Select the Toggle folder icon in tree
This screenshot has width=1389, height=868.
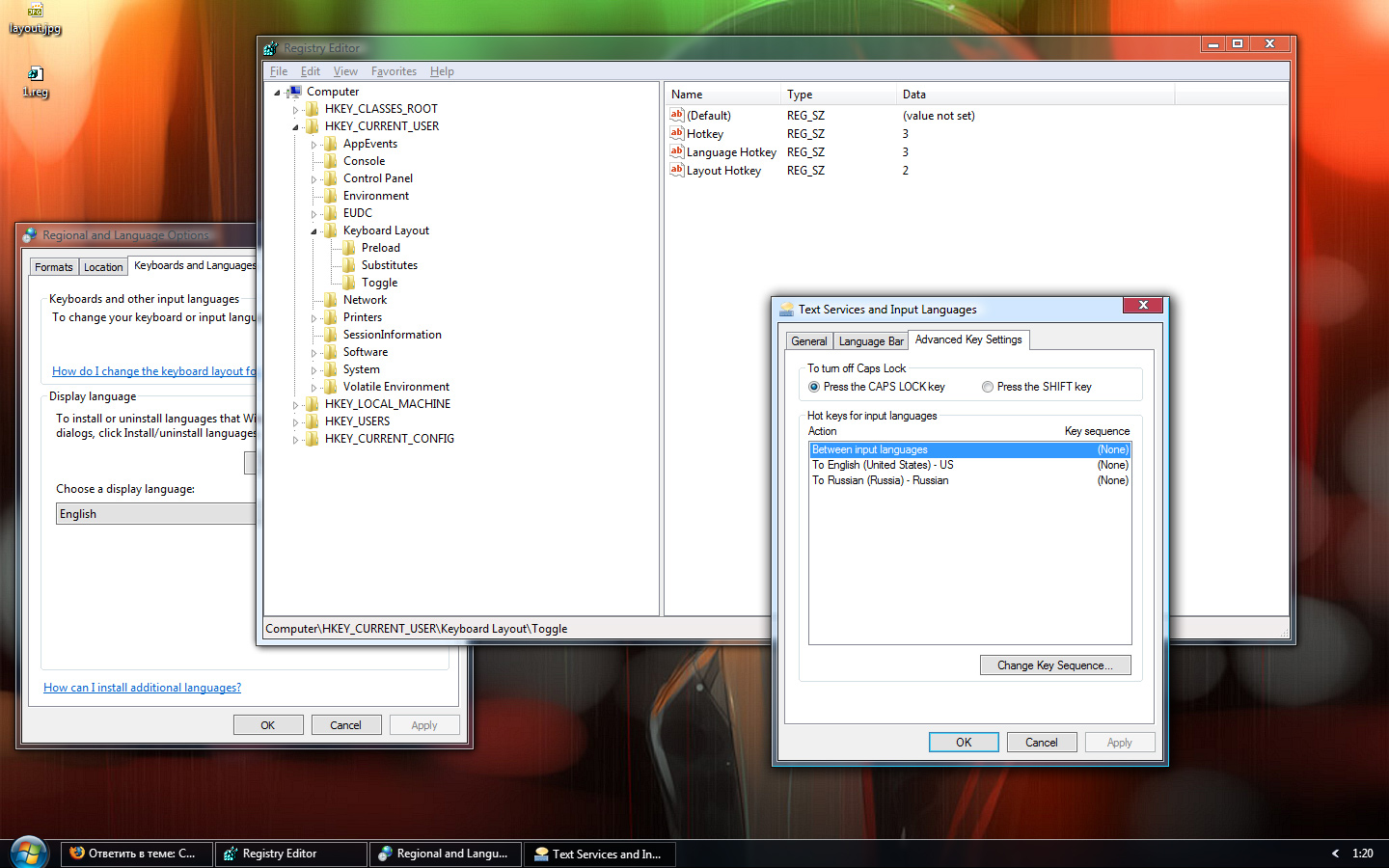tap(349, 283)
